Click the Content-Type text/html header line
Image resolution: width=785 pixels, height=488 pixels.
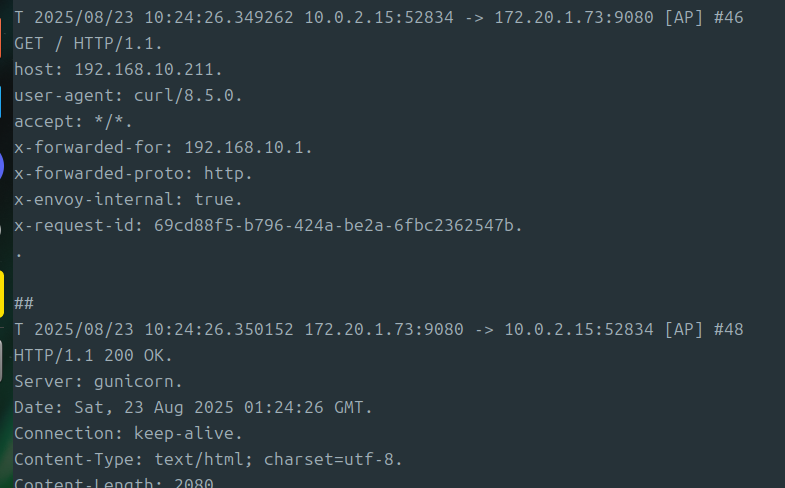click(x=208, y=459)
